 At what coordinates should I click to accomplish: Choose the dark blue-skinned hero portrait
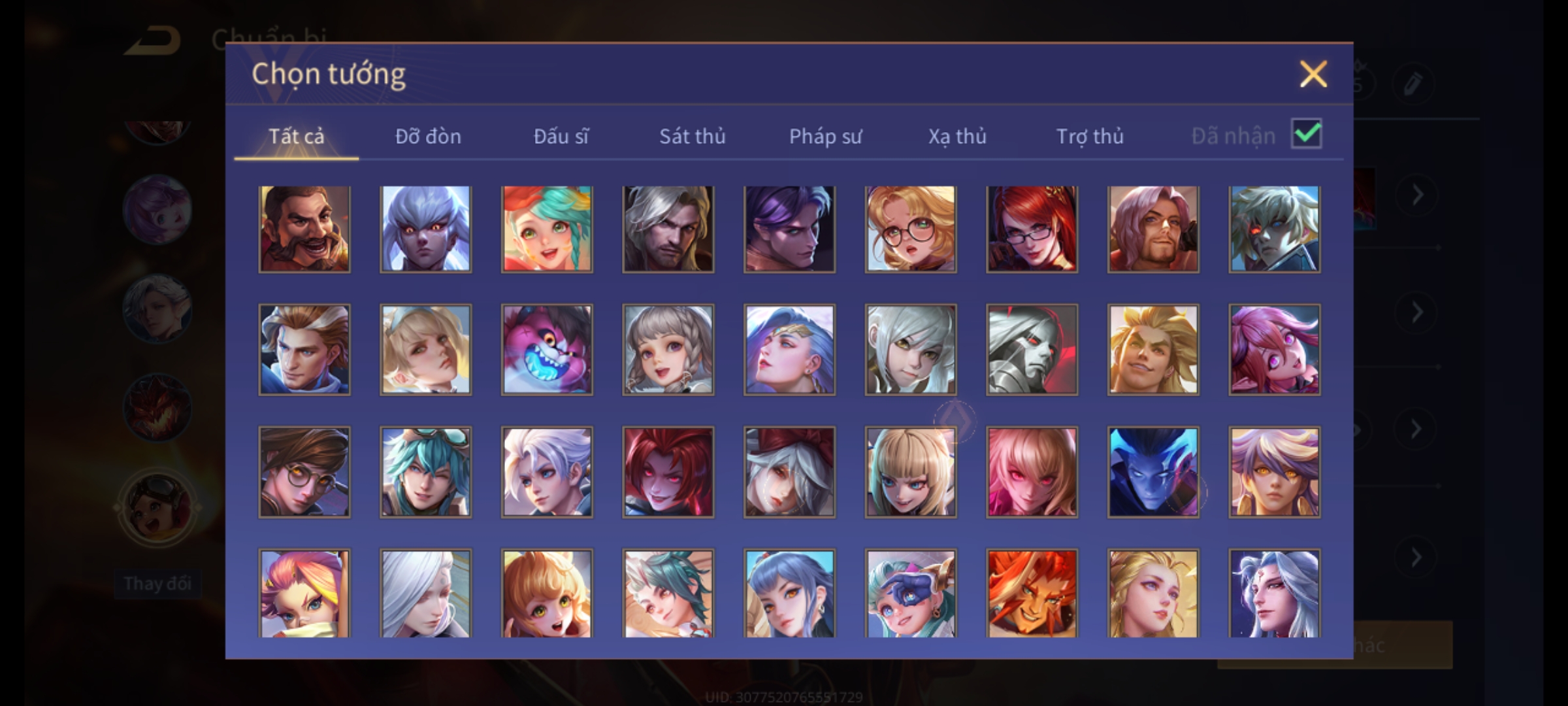point(1153,472)
